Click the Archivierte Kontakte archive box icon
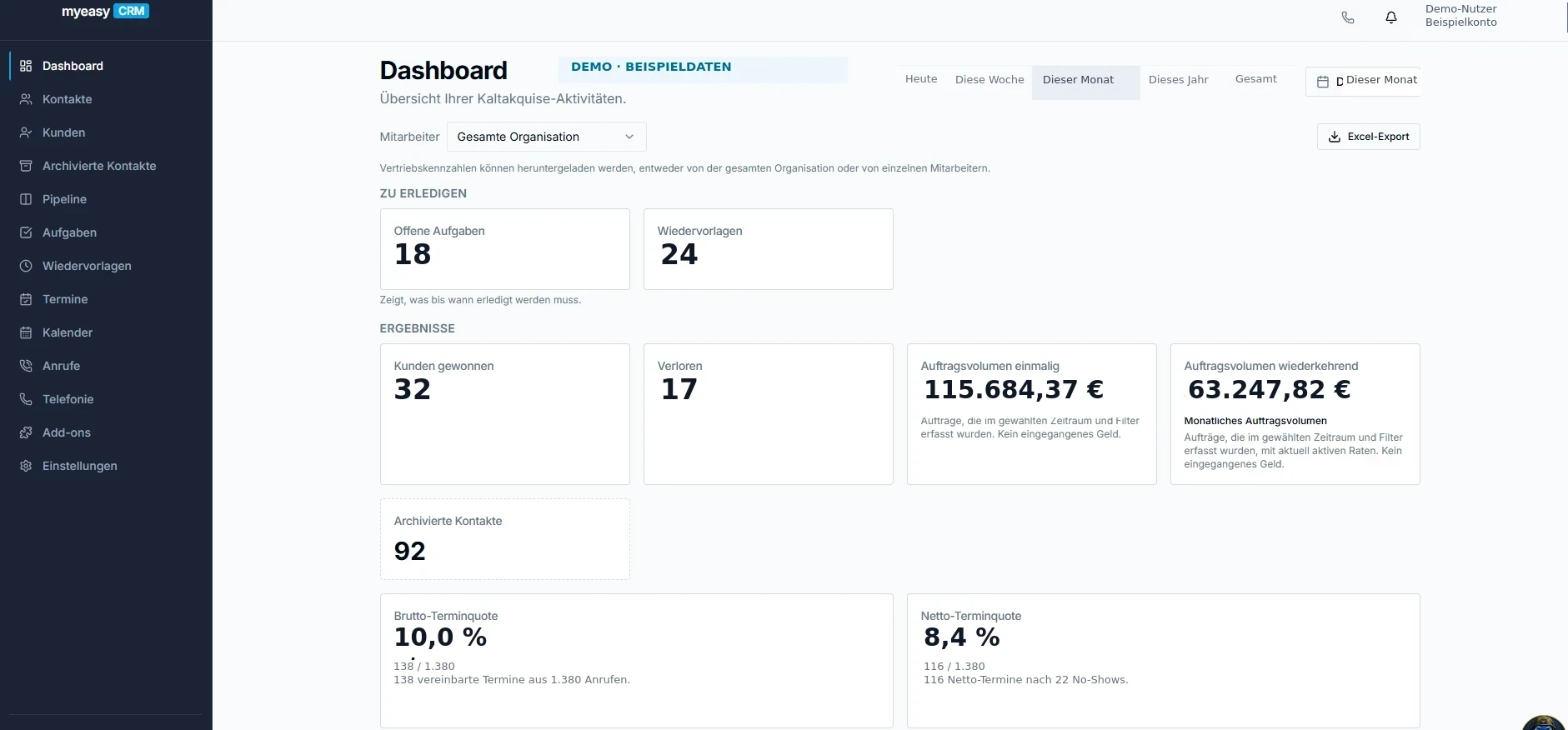The image size is (1568, 730). pos(26,166)
